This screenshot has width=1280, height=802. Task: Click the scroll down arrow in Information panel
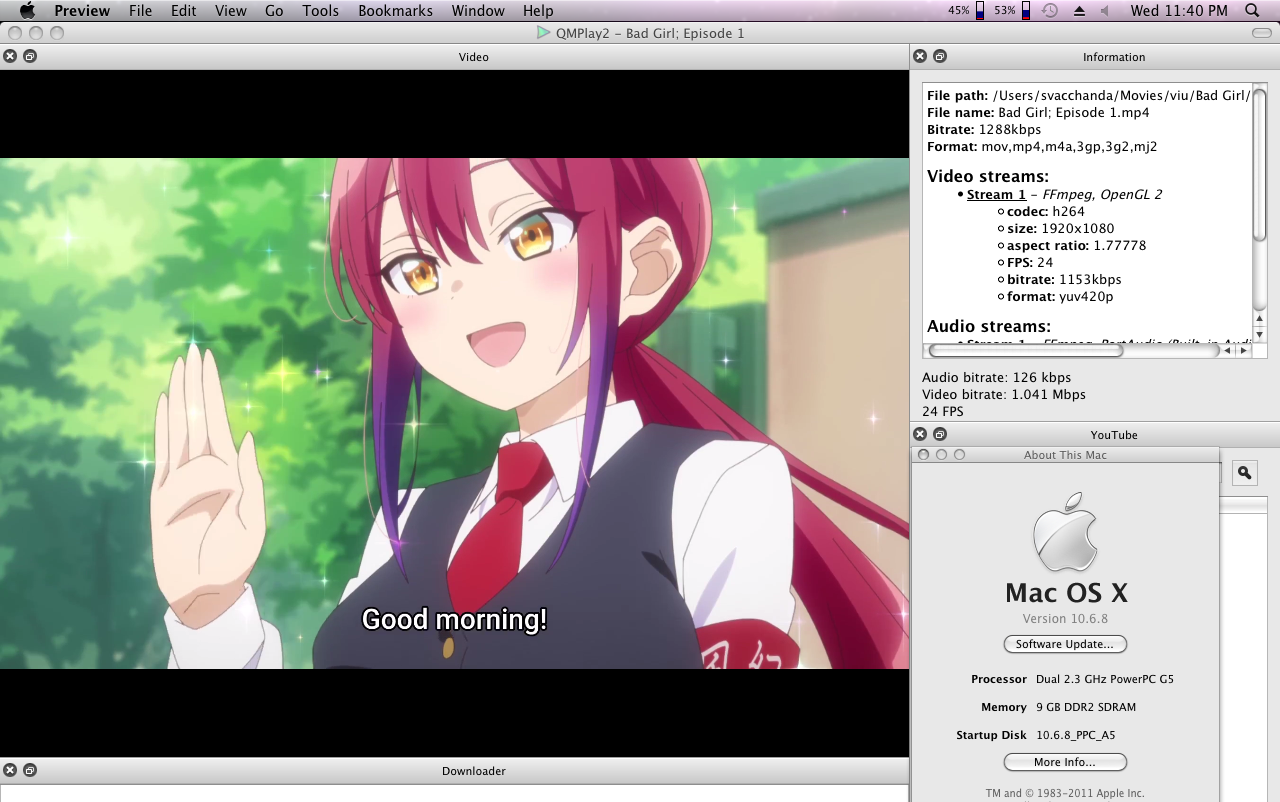[x=1259, y=334]
